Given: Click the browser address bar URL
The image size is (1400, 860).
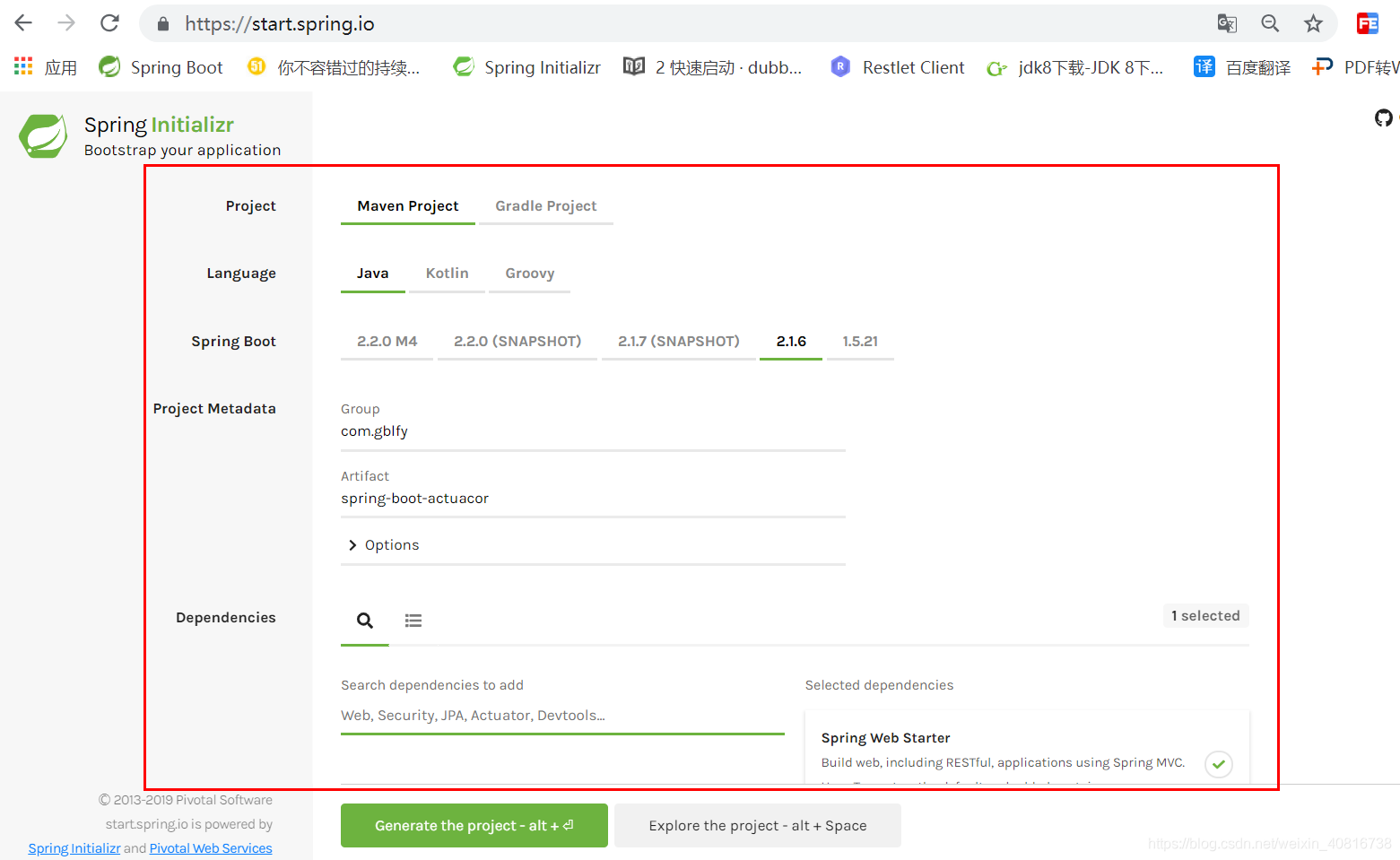Looking at the screenshot, I should [x=280, y=24].
